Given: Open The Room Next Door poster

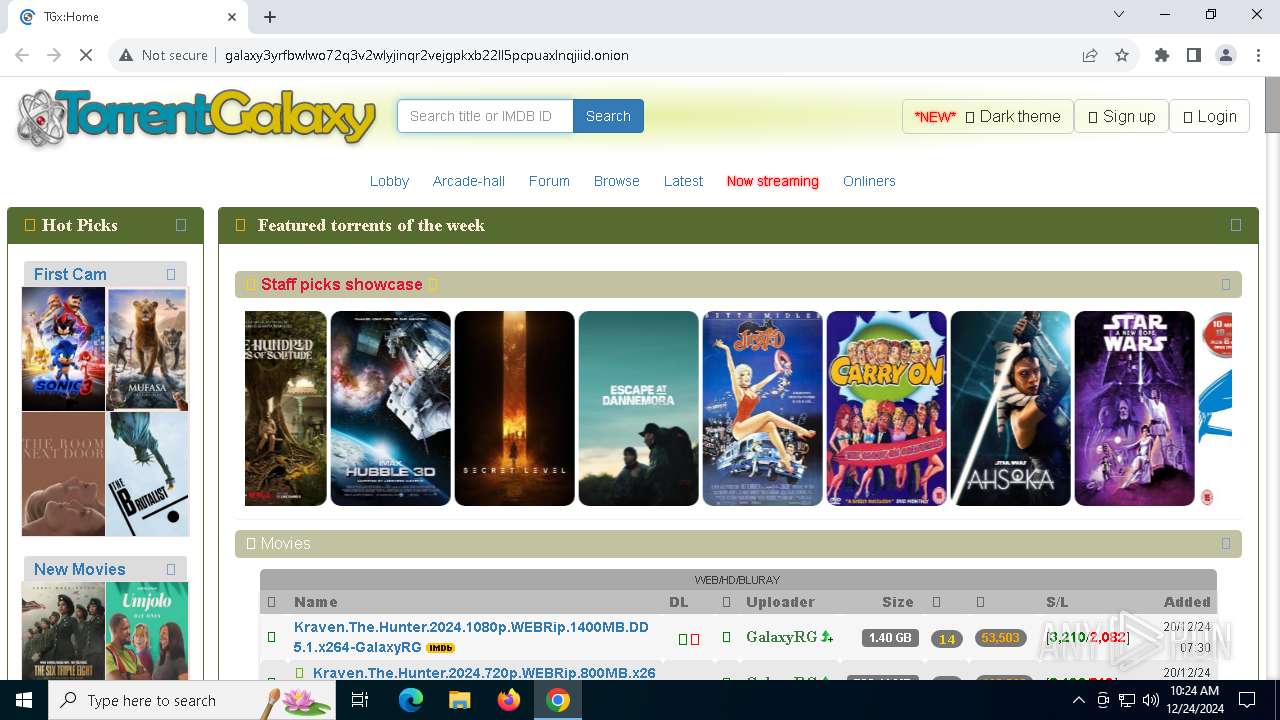Looking at the screenshot, I should tap(63, 474).
